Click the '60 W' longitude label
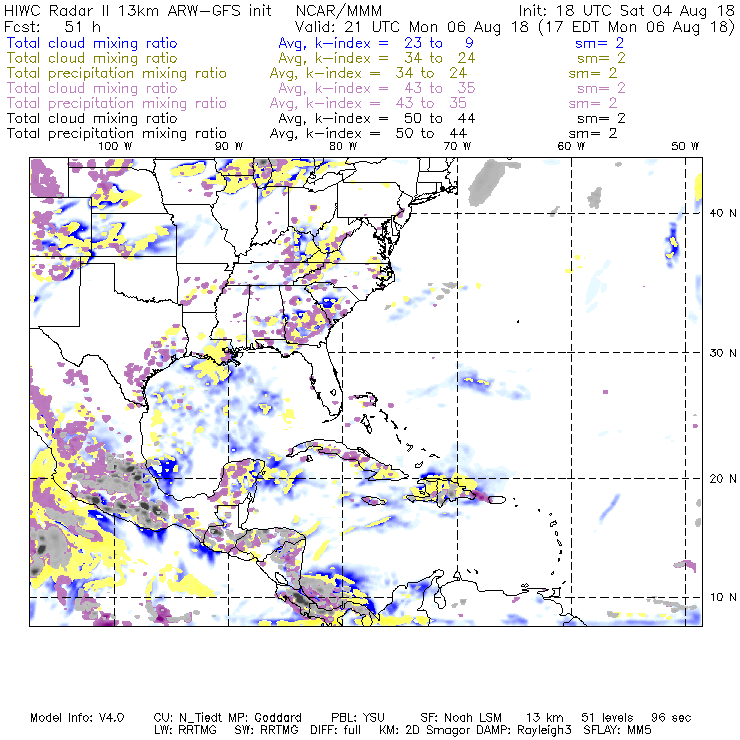This screenshot has height=740, width=740. [x=571, y=146]
